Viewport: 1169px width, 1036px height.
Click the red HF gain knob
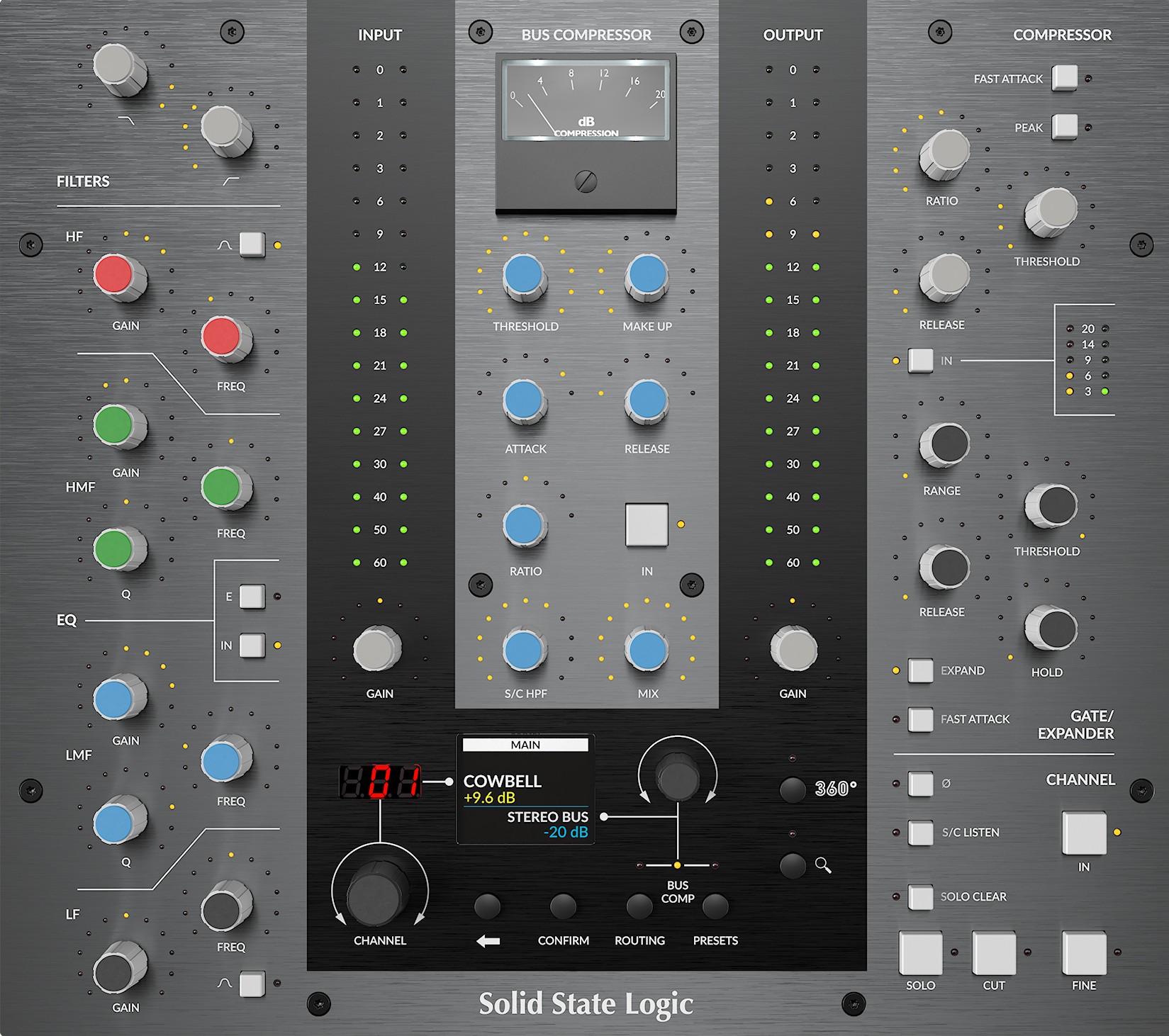114,275
